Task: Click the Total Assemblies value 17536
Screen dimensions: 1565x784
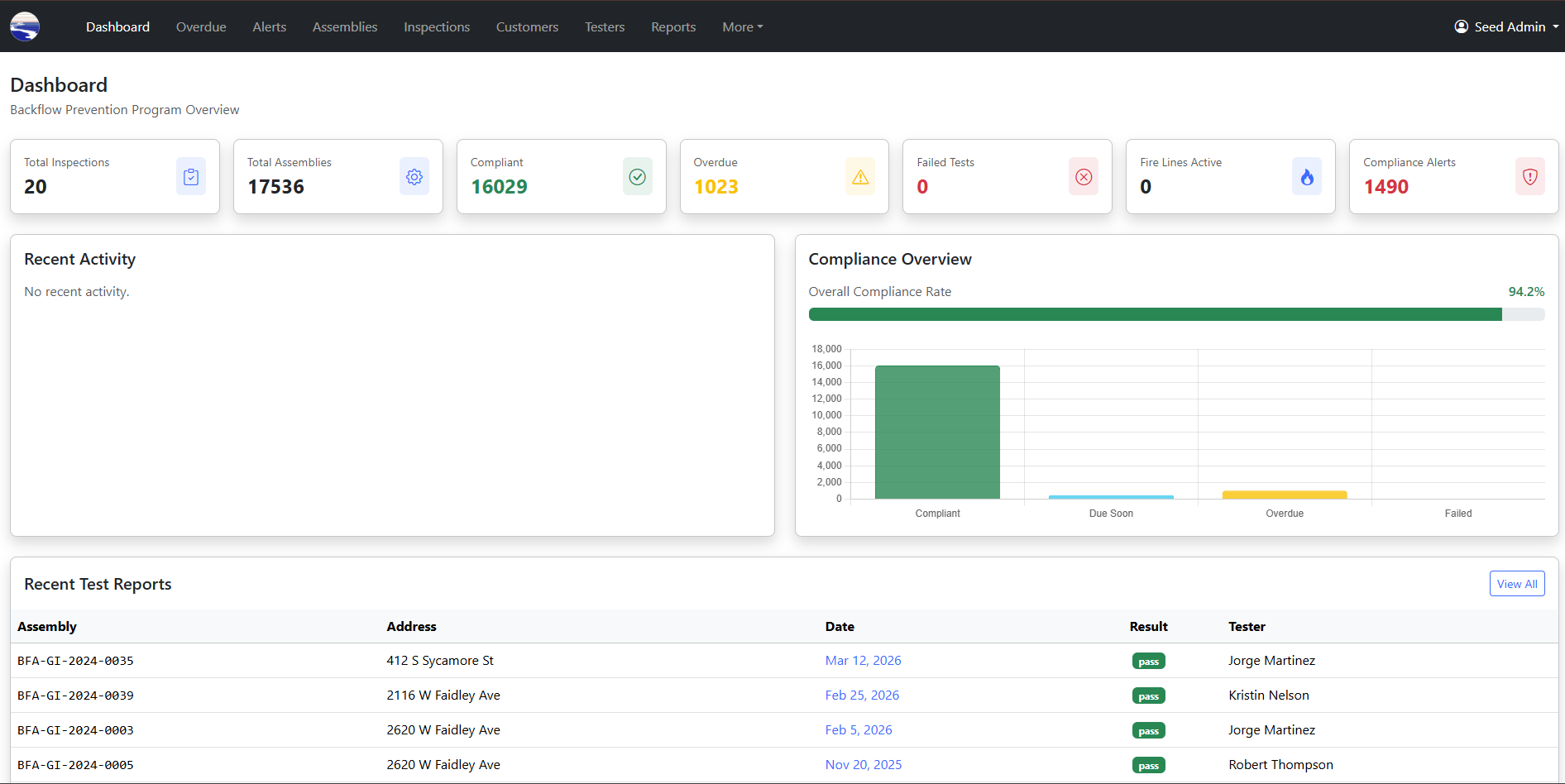Action: pyautogui.click(x=275, y=187)
